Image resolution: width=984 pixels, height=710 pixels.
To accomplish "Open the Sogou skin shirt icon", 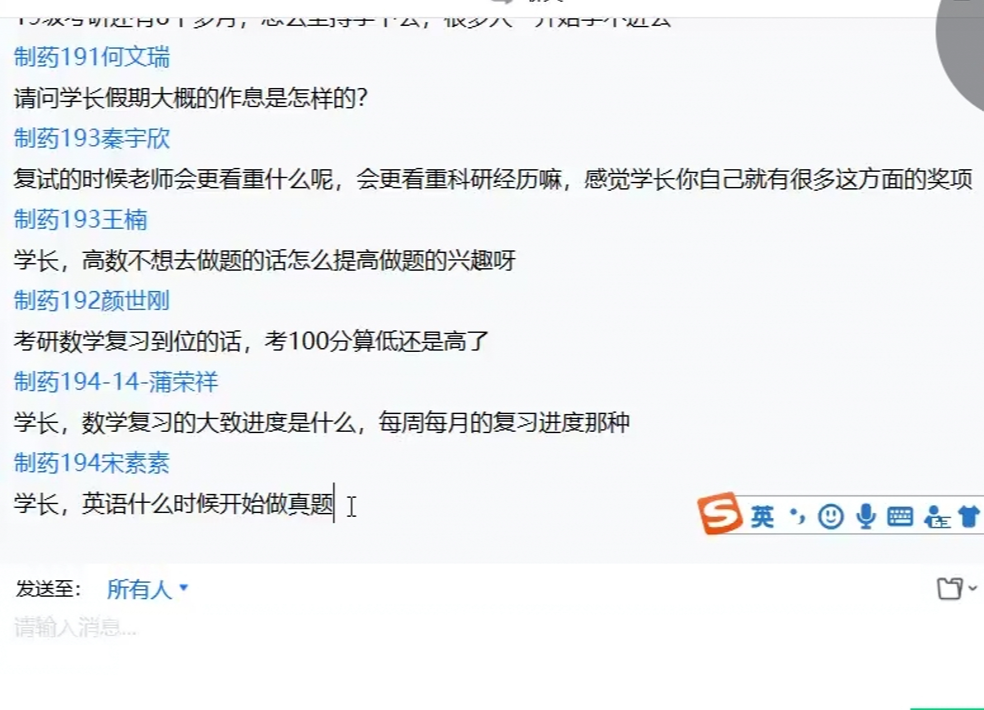I will coord(970,517).
